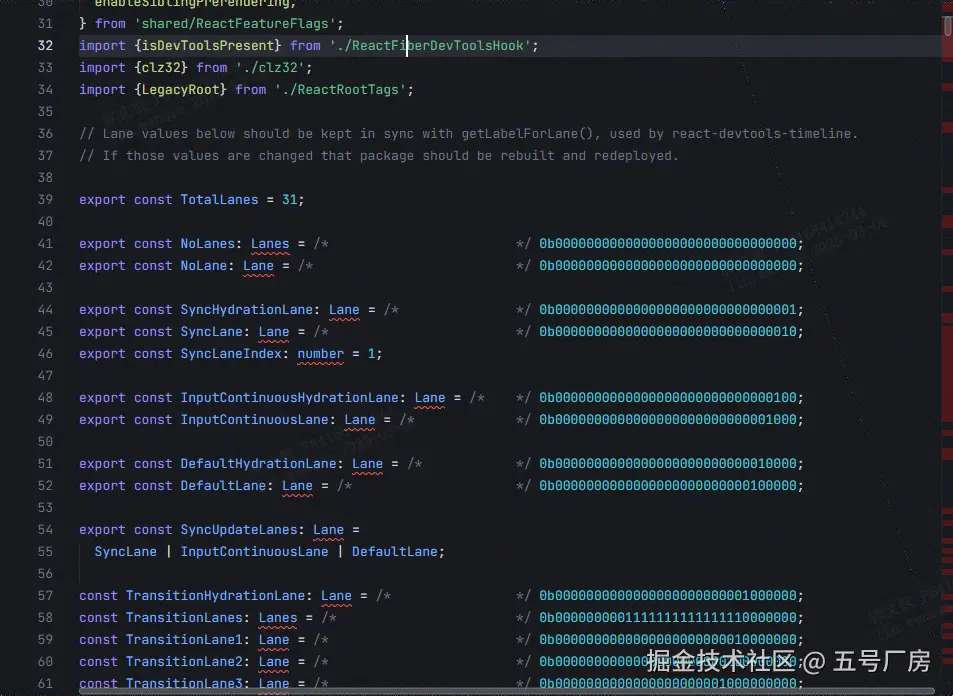Click binary literal of TransitionLane1
This screenshot has height=696, width=953.
coord(668,639)
